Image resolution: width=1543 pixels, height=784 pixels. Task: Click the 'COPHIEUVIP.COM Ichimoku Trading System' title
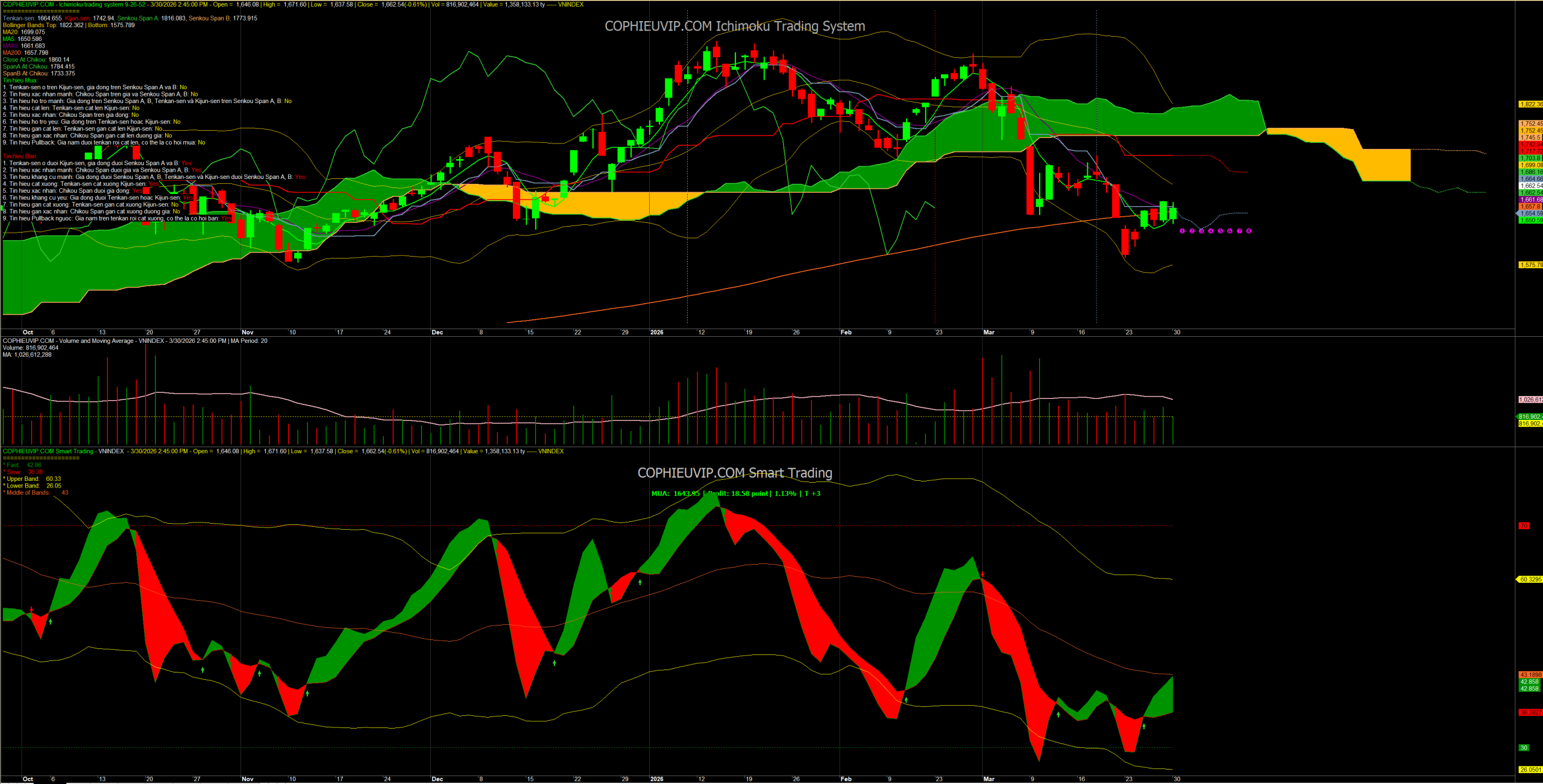coord(735,27)
